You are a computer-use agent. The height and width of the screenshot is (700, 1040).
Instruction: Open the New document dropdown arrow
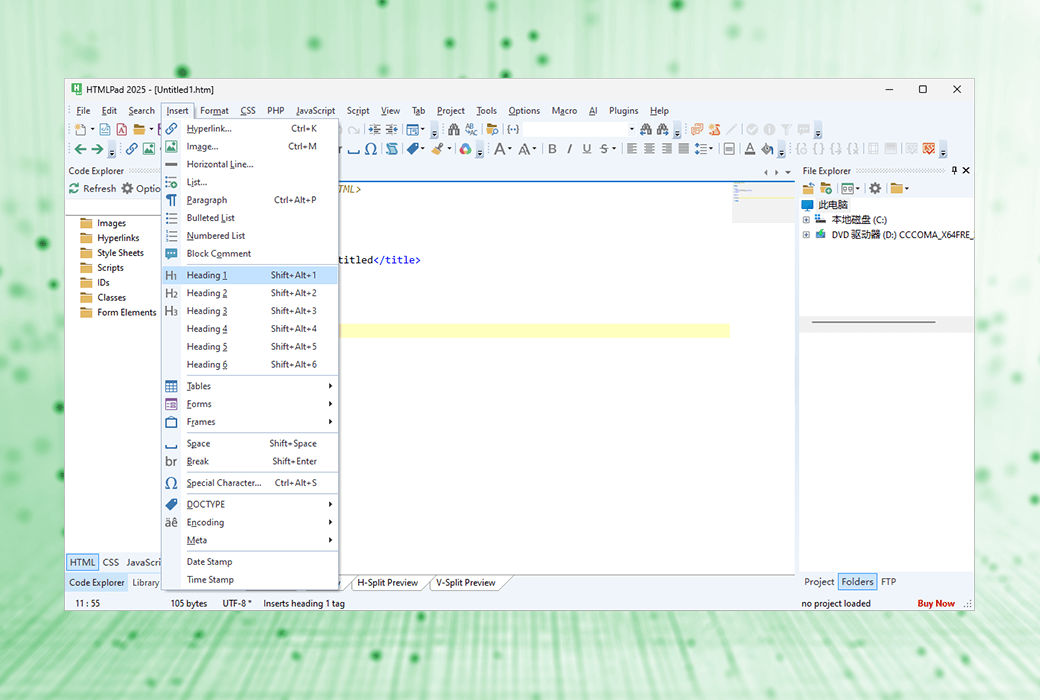click(92, 129)
